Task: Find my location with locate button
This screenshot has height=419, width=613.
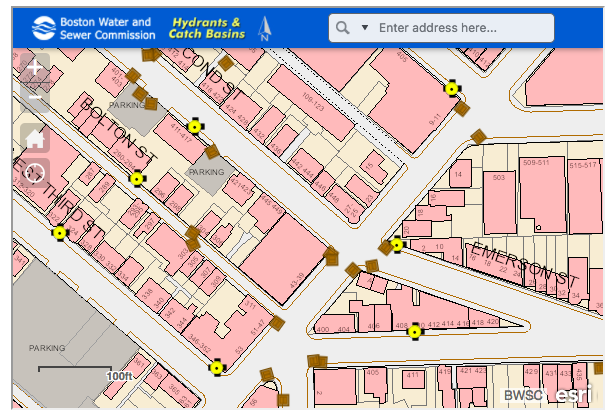Action: click(x=35, y=172)
